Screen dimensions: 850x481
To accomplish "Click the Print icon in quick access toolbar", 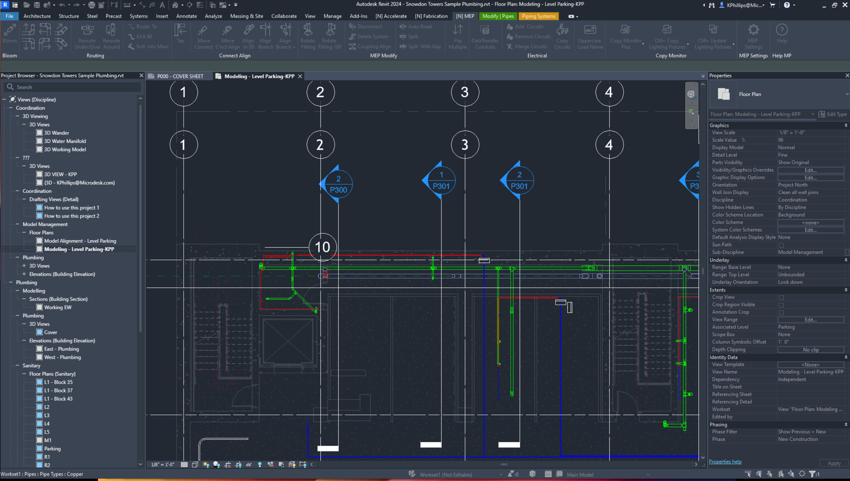I will tap(92, 5).
